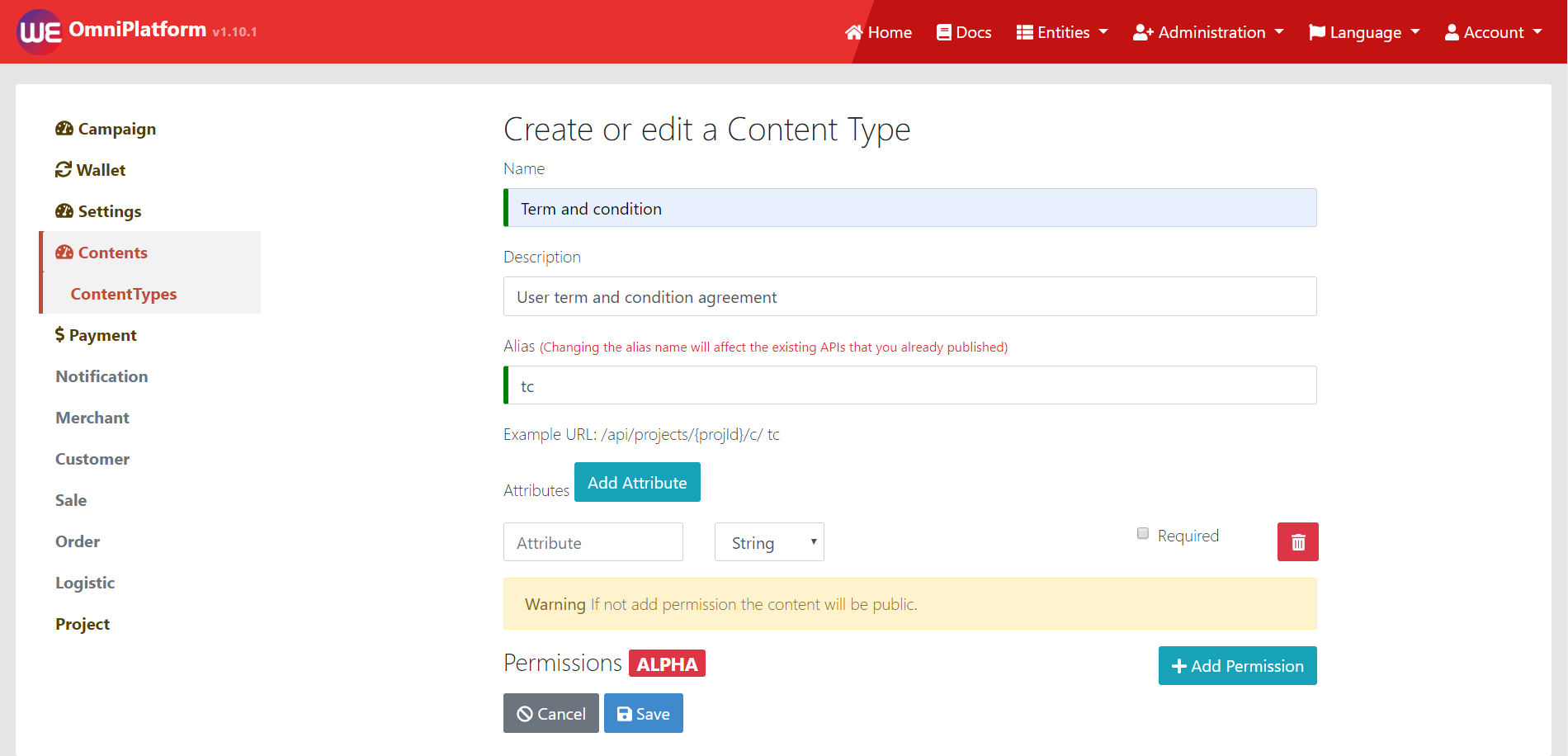Click the Wallet sync icon in sidebar
This screenshot has height=756, width=1568.
[x=64, y=170]
